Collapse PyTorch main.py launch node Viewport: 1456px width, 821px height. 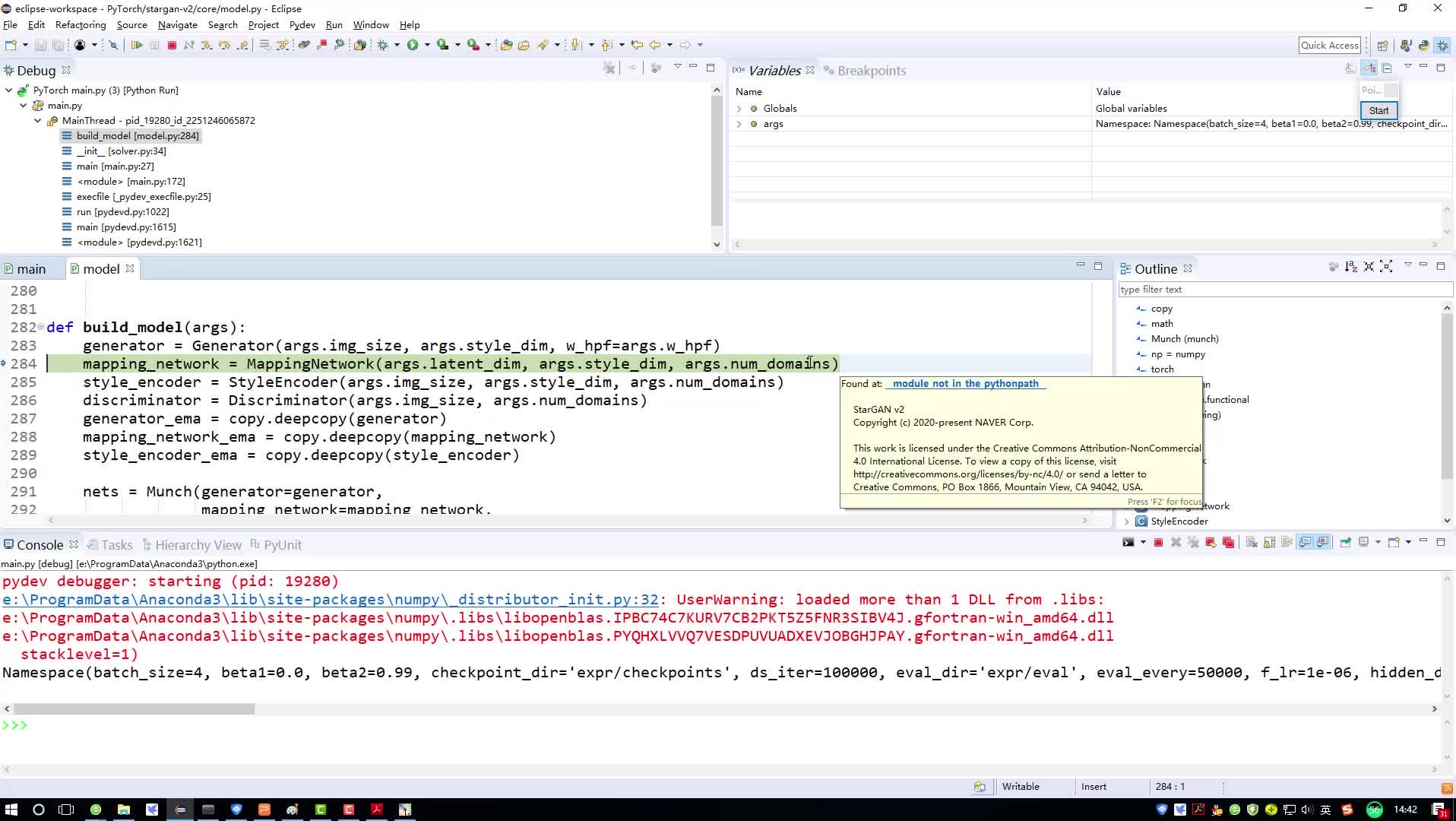pos(8,90)
